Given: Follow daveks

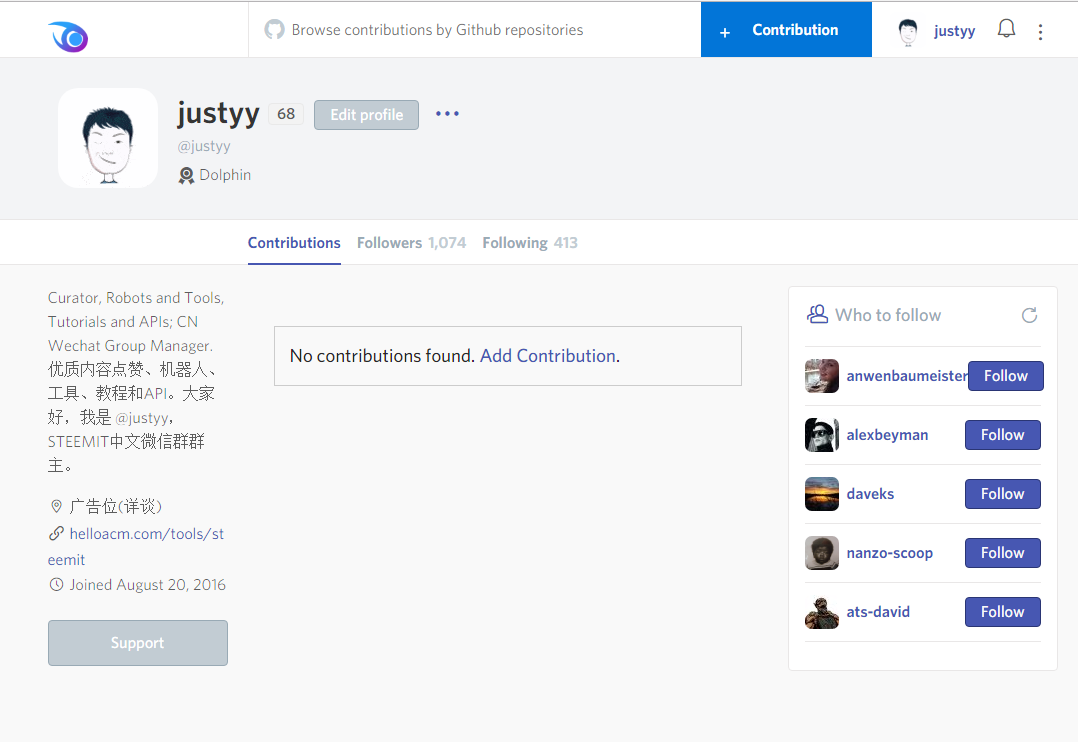Looking at the screenshot, I should pyautogui.click(x=1002, y=494).
